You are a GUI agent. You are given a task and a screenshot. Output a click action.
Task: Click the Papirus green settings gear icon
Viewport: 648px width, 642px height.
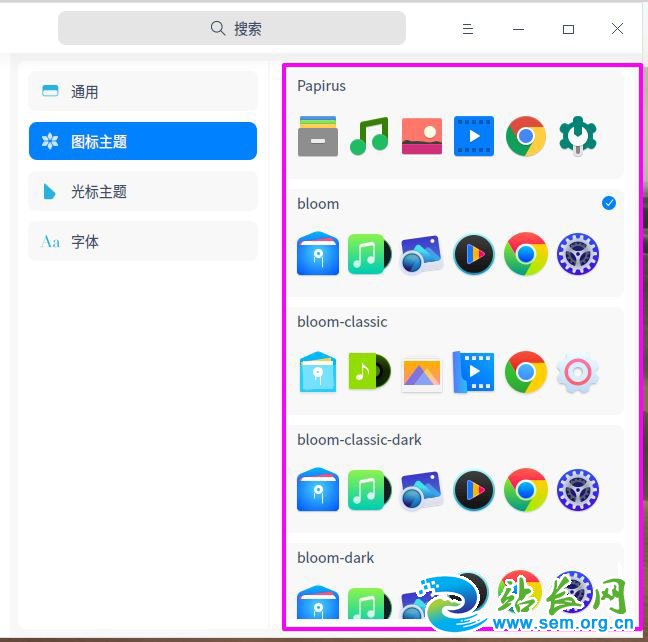(577, 136)
